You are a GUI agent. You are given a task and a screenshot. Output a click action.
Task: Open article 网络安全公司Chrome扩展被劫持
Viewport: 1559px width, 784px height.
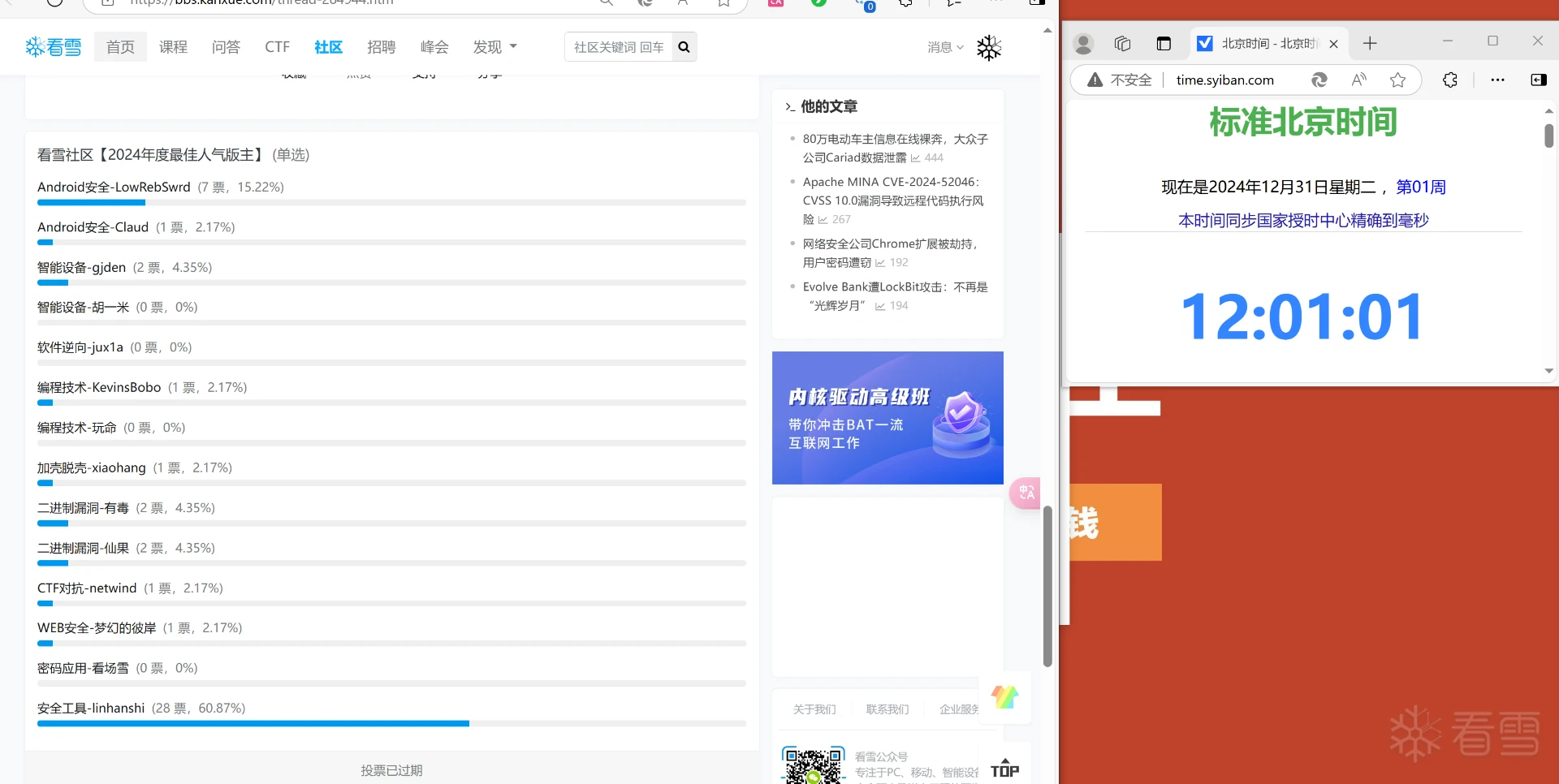[x=891, y=253]
